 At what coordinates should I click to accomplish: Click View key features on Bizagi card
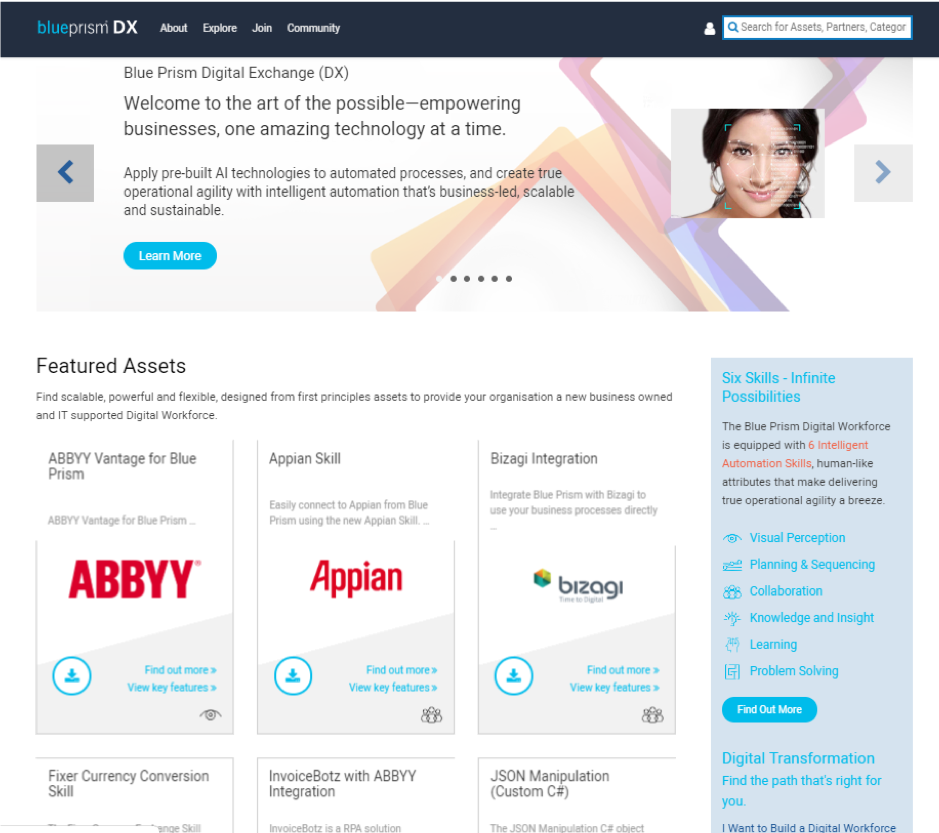(614, 687)
